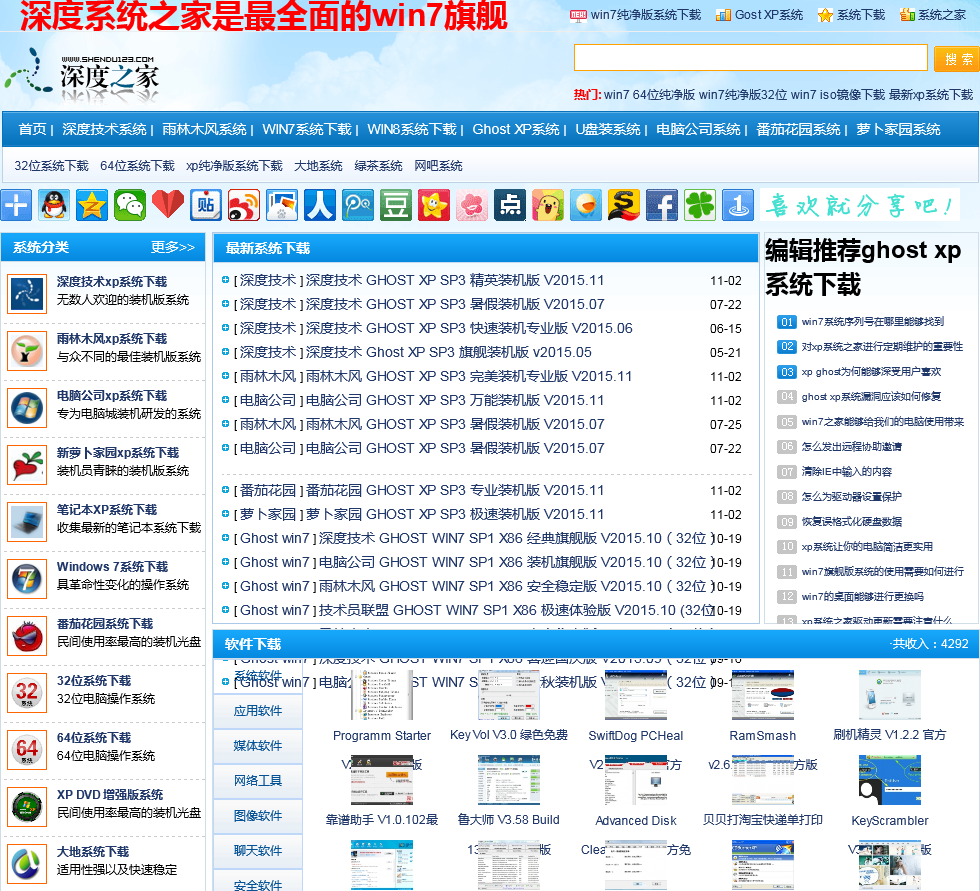Open article 01 win7系统序列号在哪里能够找到
This screenshot has width=980, height=891.
pos(872,322)
